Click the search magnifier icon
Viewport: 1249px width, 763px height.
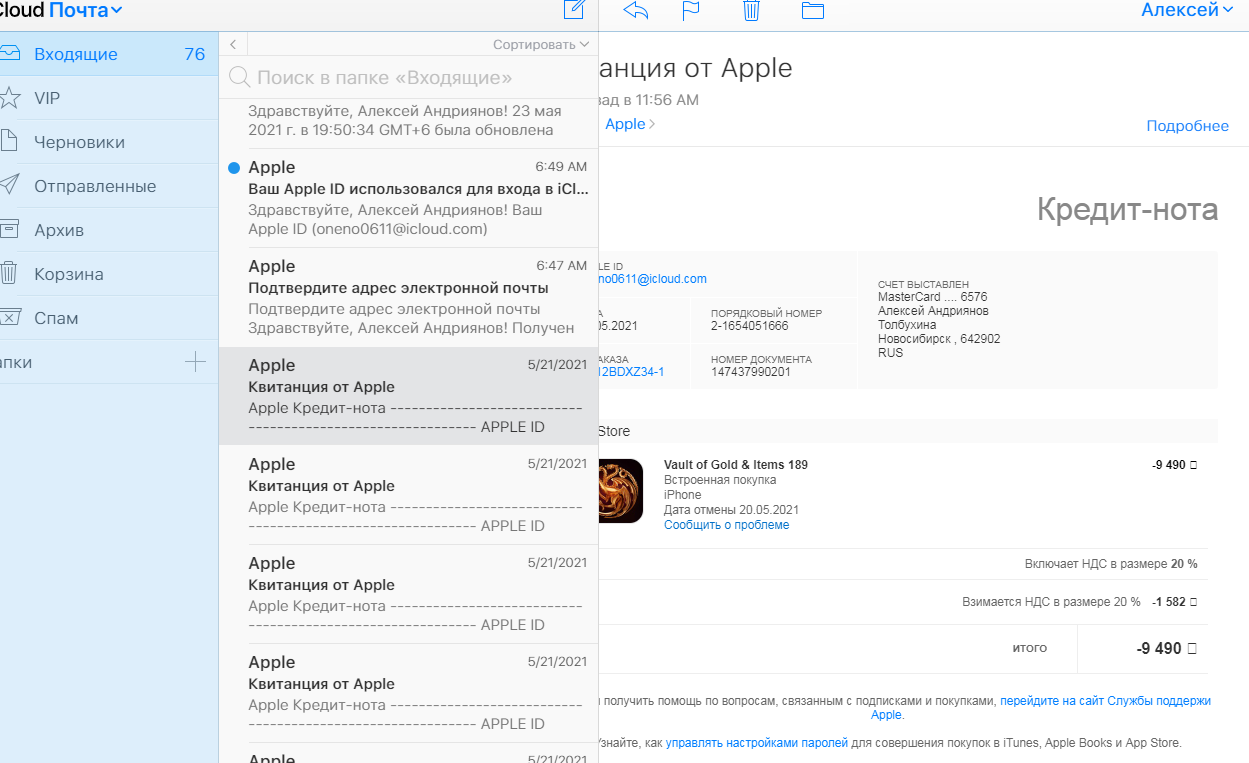coord(239,77)
